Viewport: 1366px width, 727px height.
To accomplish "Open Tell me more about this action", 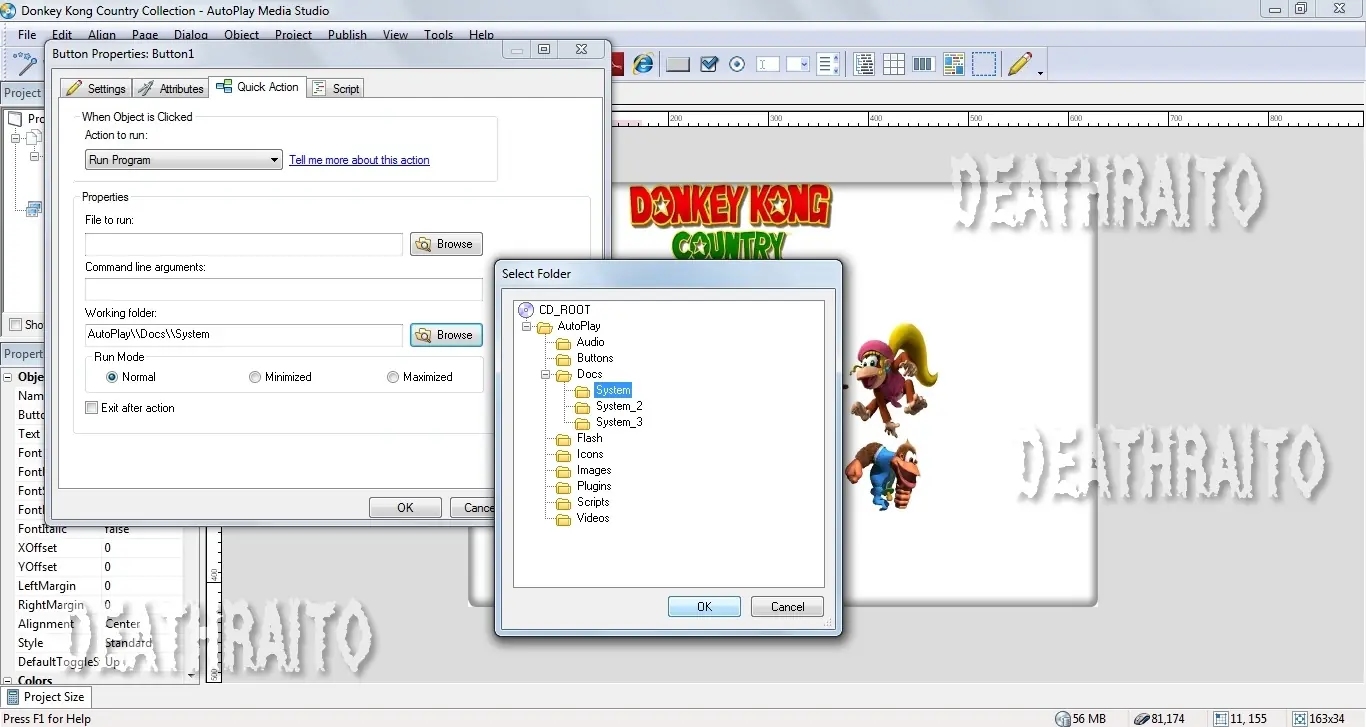I will [359, 160].
